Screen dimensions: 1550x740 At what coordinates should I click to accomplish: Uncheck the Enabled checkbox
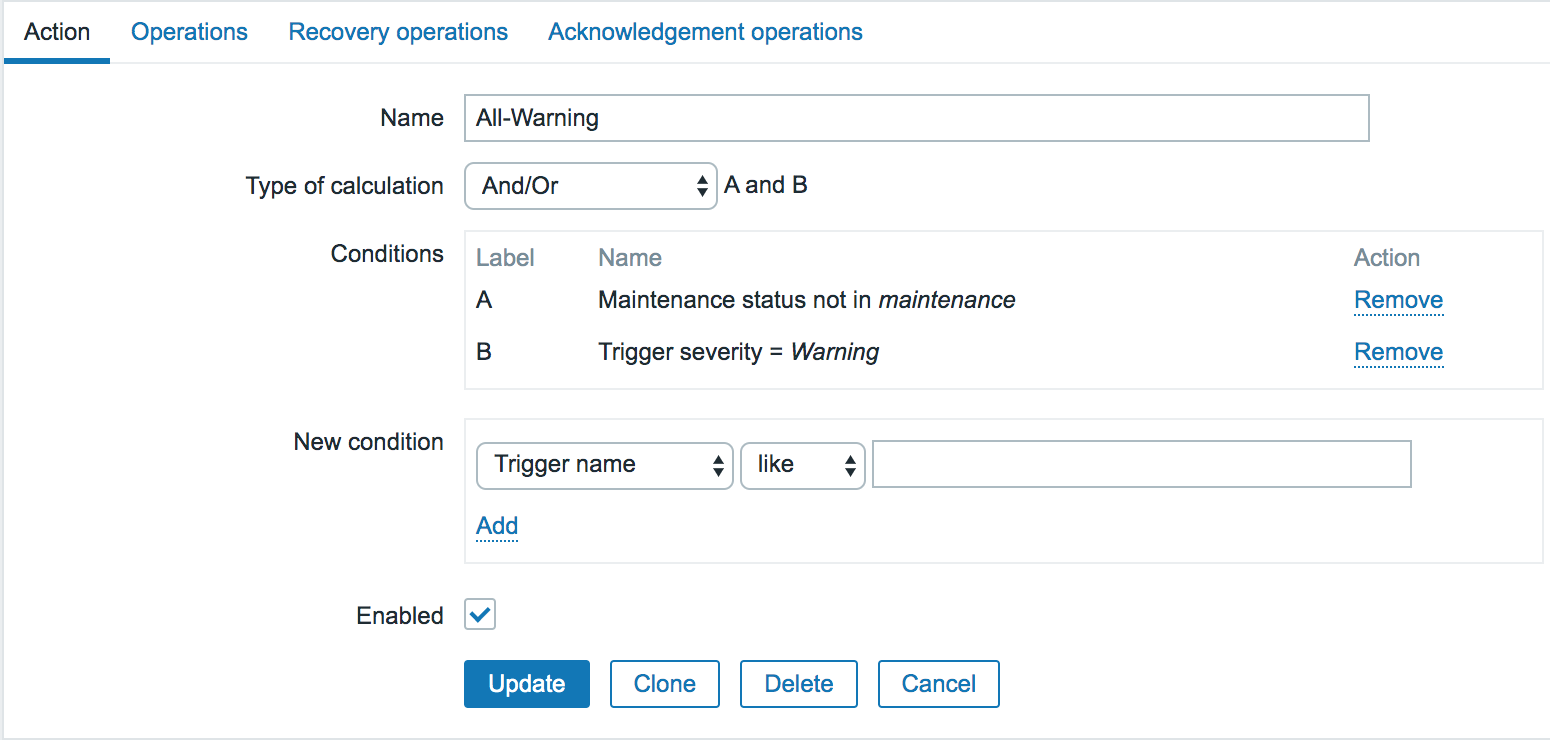(x=480, y=615)
